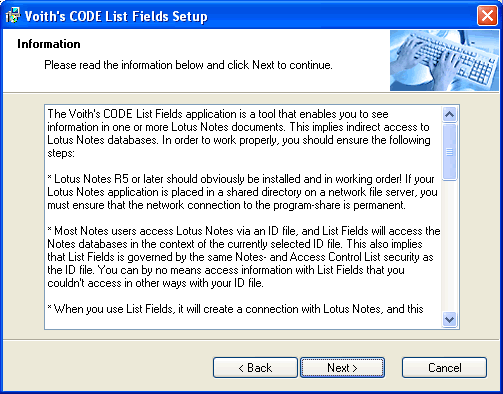Click the "Lotus Notes R5 or later" bullet line

tap(241, 179)
